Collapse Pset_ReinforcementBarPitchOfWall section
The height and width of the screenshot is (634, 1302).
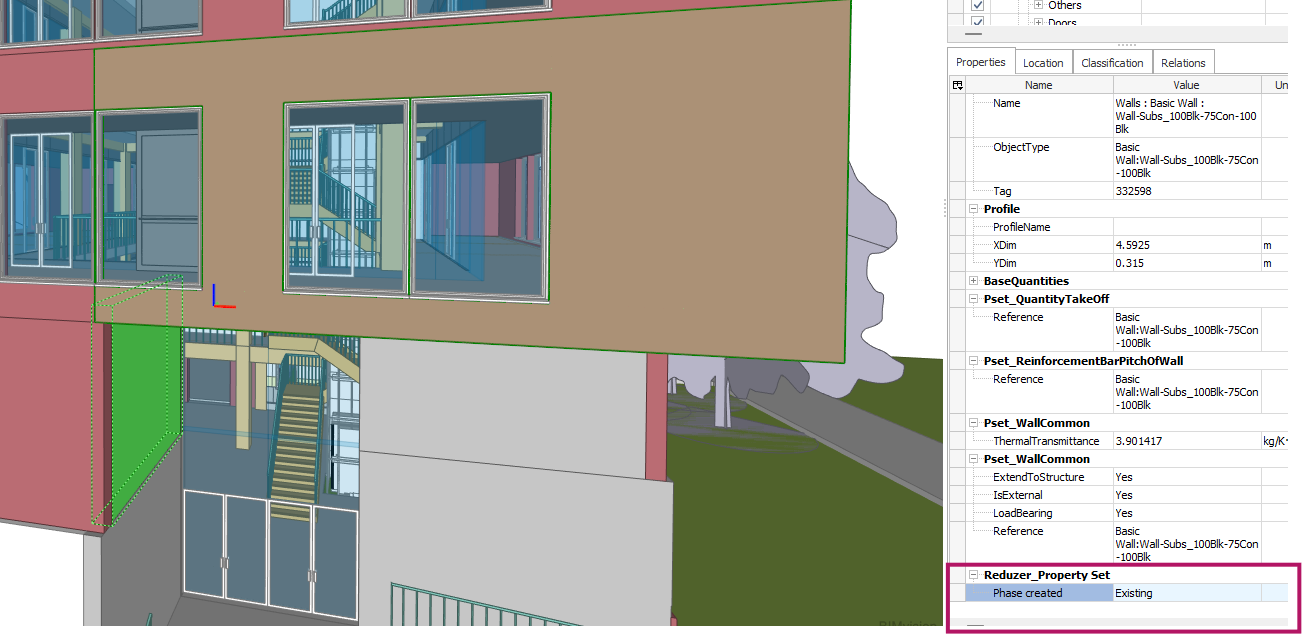coord(974,361)
